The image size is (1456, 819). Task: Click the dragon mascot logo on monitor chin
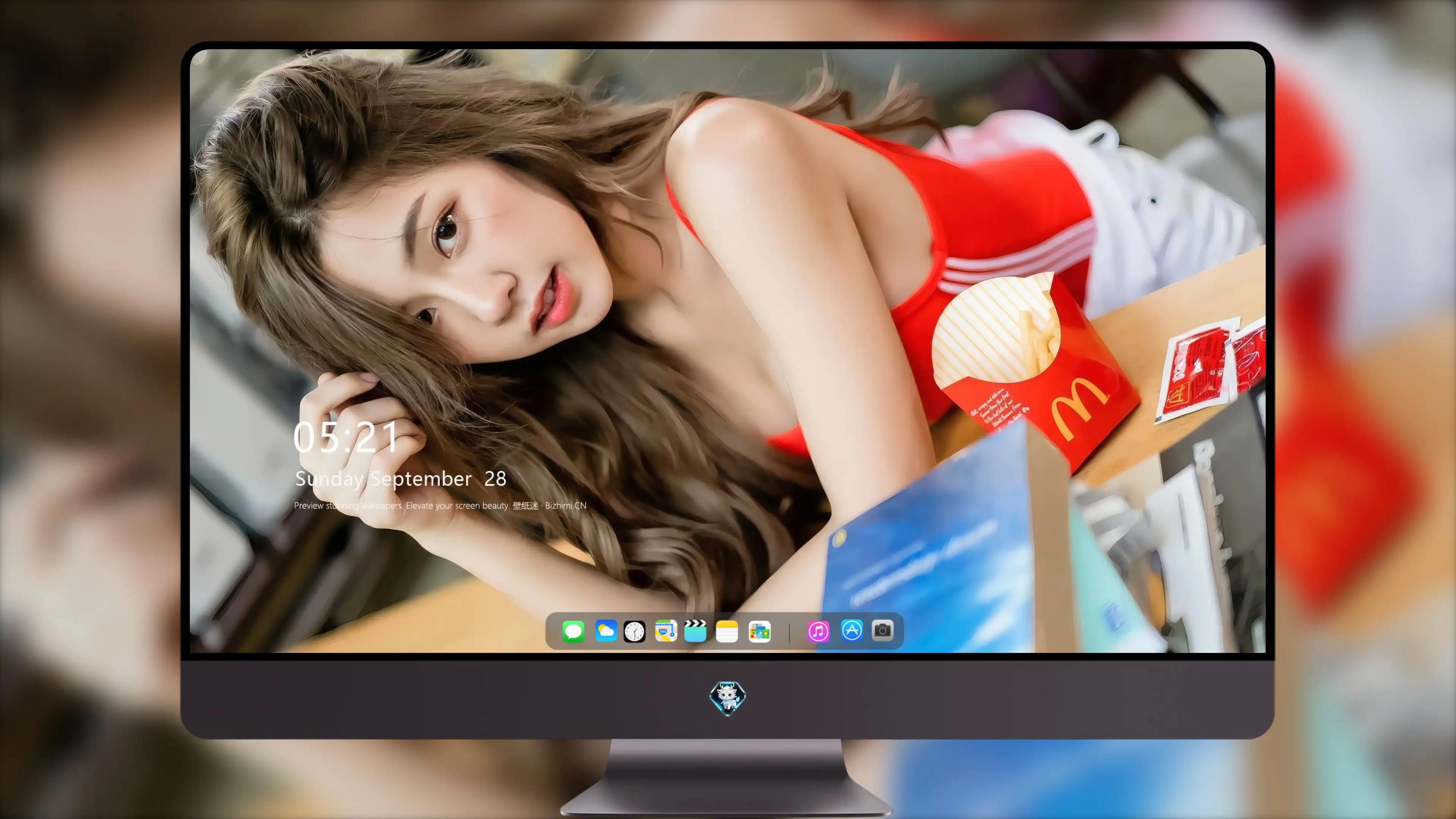(728, 698)
